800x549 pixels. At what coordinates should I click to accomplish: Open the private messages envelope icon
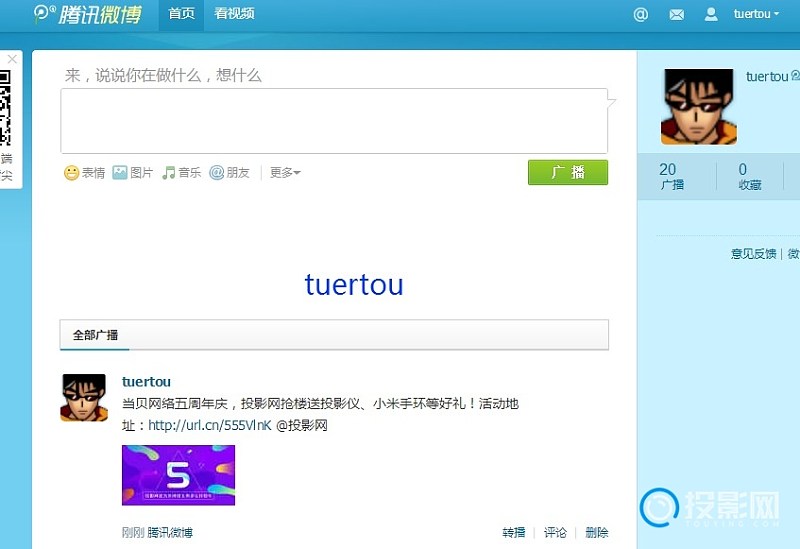[x=677, y=14]
